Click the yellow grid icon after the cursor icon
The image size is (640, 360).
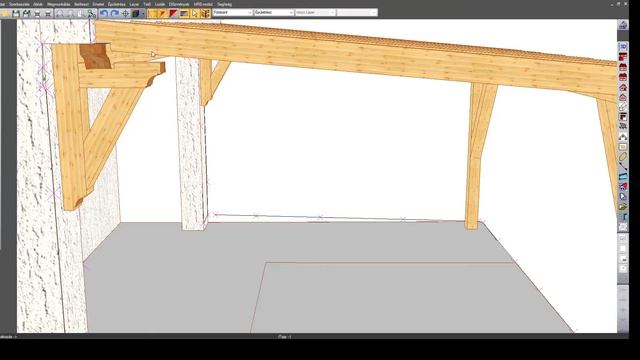point(205,13)
